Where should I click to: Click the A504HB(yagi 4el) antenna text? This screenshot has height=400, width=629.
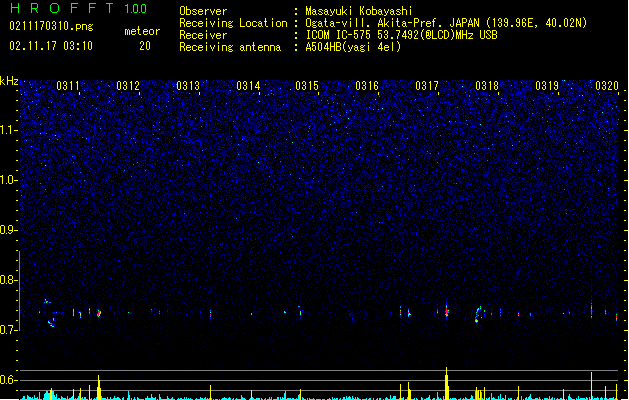pos(353,47)
